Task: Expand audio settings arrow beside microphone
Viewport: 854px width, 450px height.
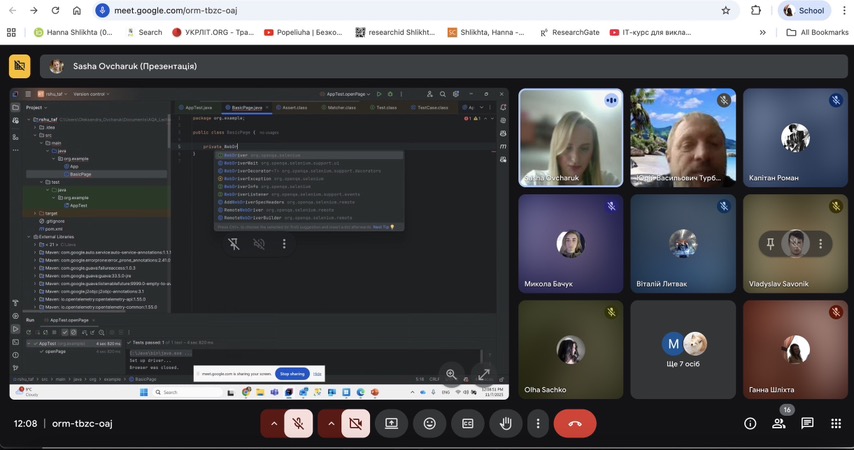Action: click(x=273, y=423)
